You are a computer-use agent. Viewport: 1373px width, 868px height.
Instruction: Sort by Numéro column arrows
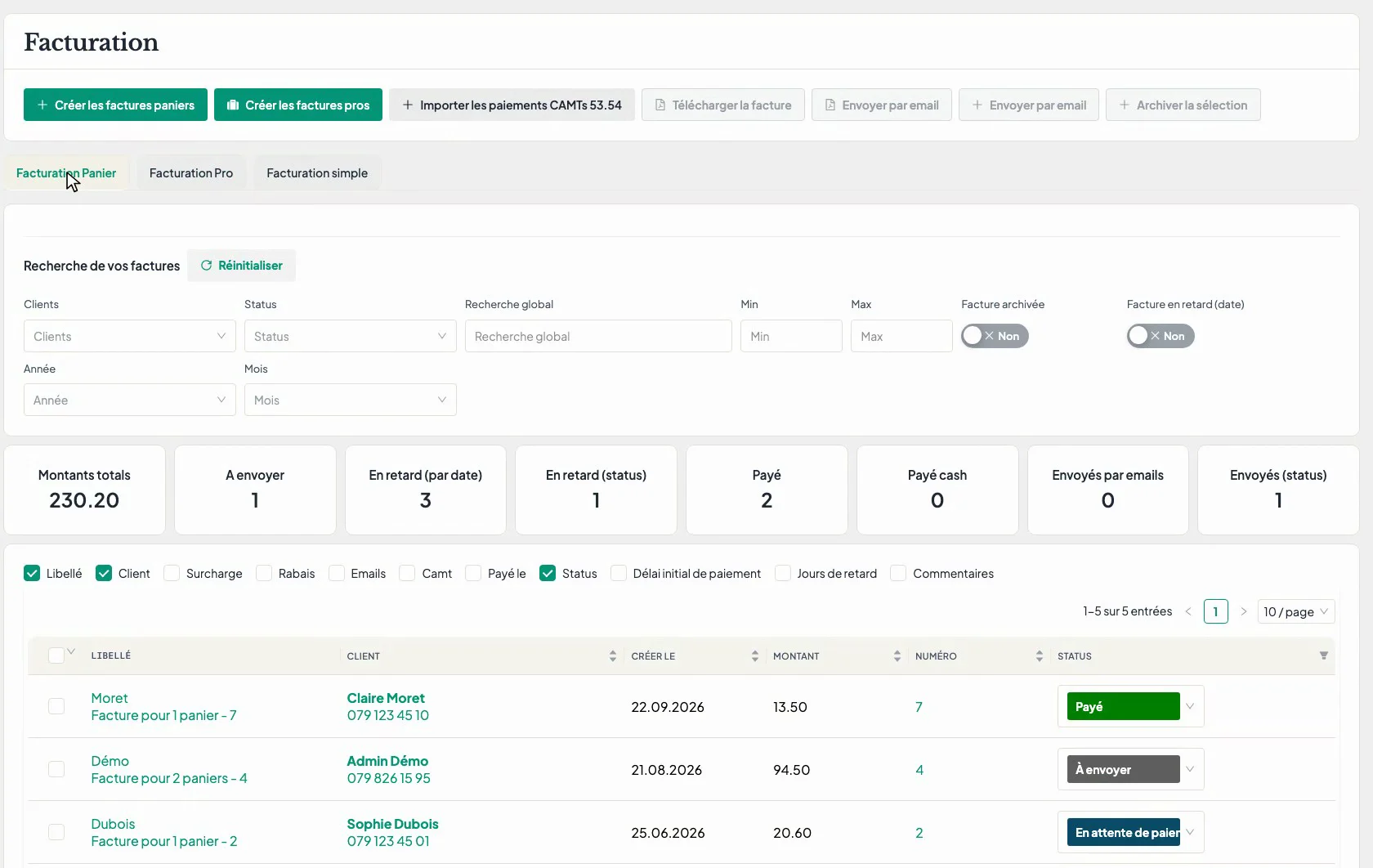pos(1040,656)
